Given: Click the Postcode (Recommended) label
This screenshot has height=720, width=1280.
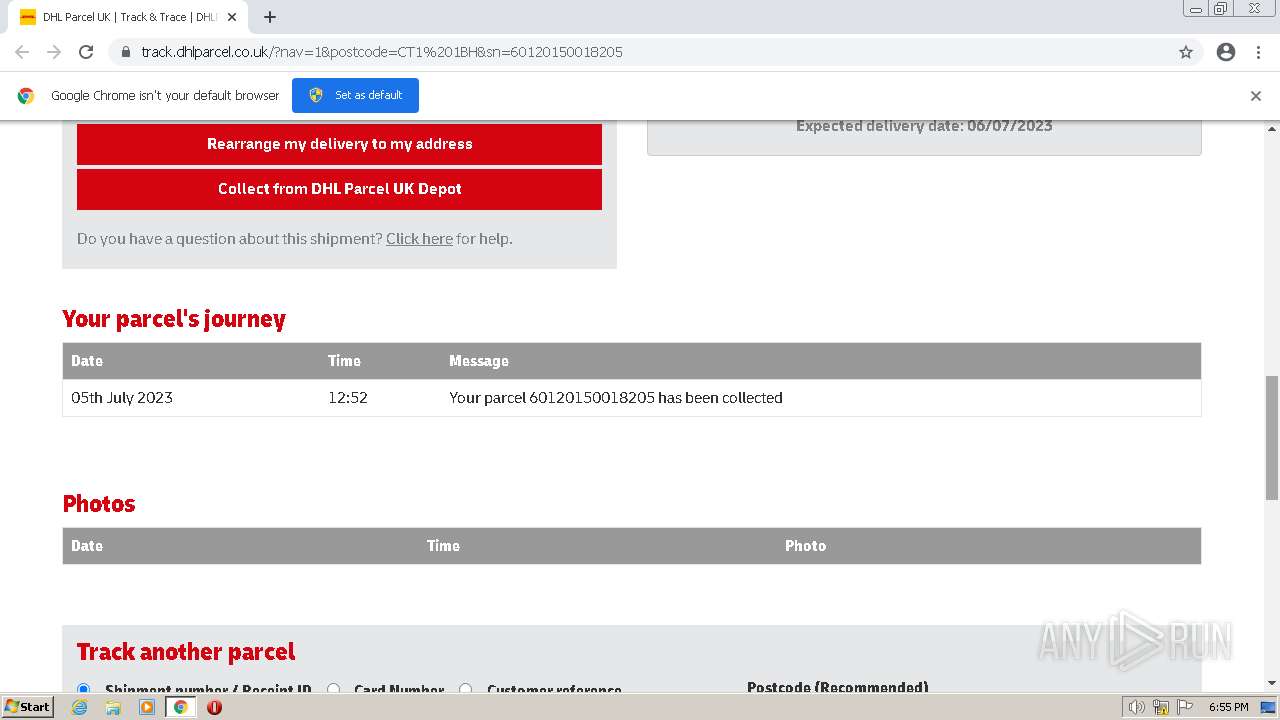Looking at the screenshot, I should (x=838, y=688).
